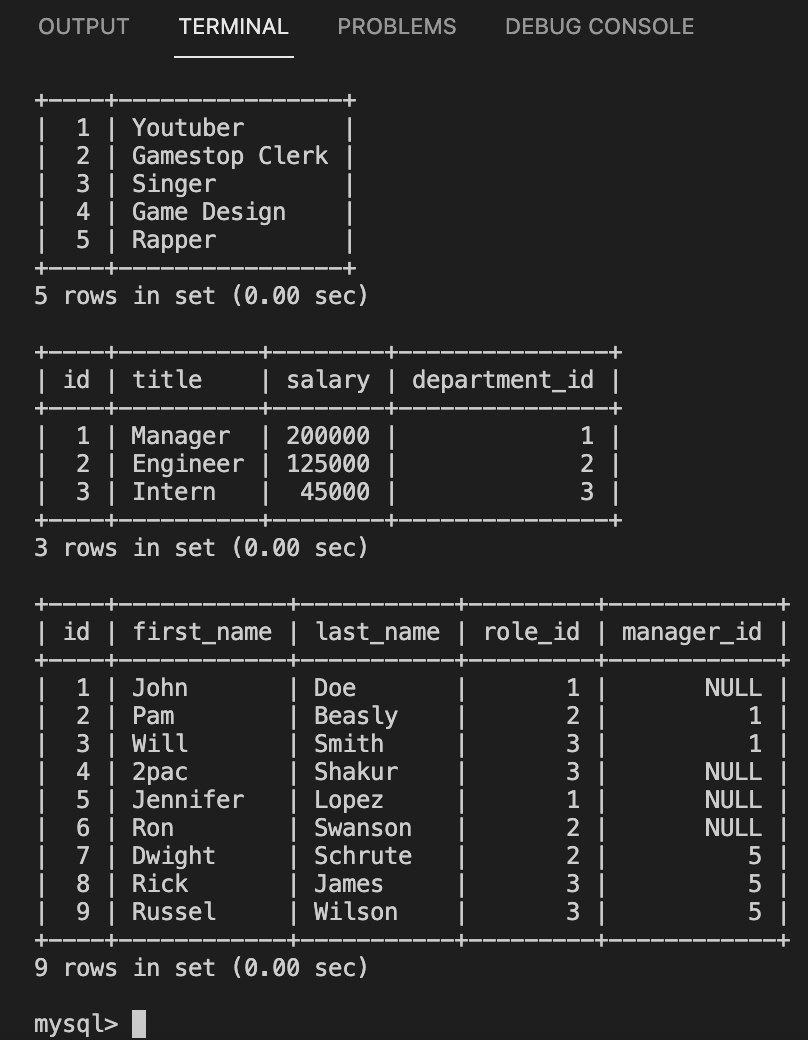Select John Doe's NULL manager_id
The width and height of the screenshot is (808, 1040).
pyautogui.click(x=731, y=687)
